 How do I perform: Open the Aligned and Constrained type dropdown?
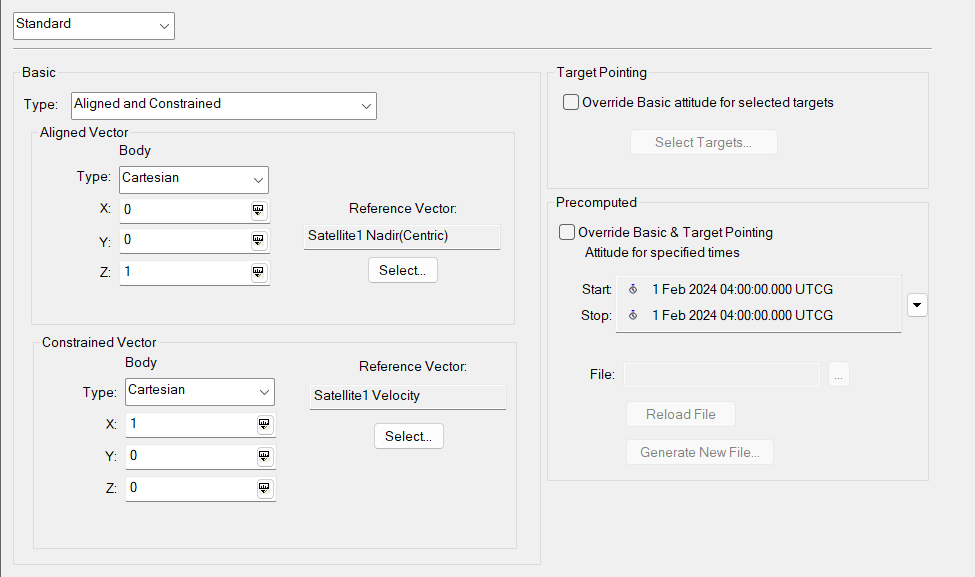pyautogui.click(x=223, y=105)
